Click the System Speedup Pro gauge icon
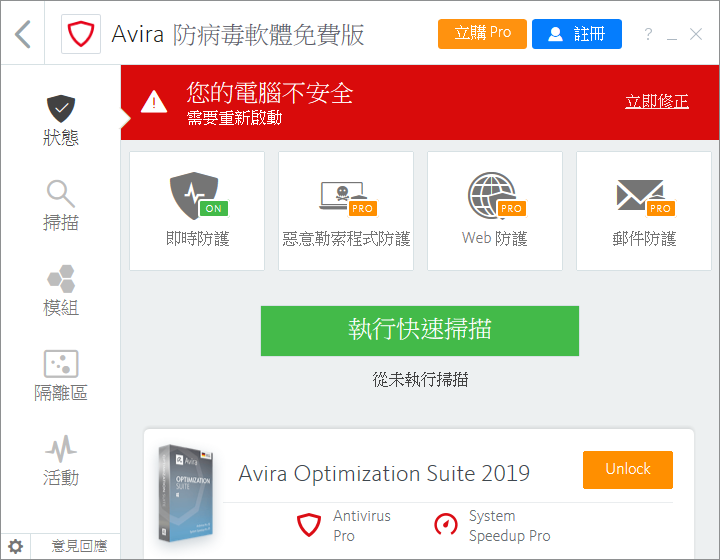720x560 pixels. [445, 524]
